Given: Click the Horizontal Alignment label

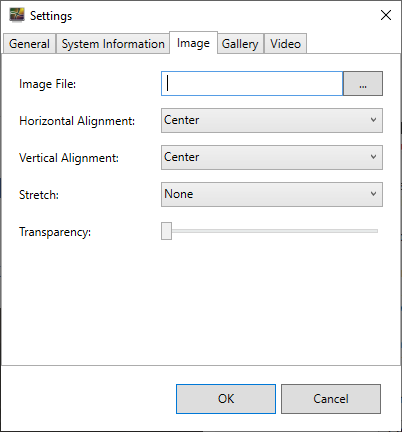Looking at the screenshot, I should (x=77, y=121).
